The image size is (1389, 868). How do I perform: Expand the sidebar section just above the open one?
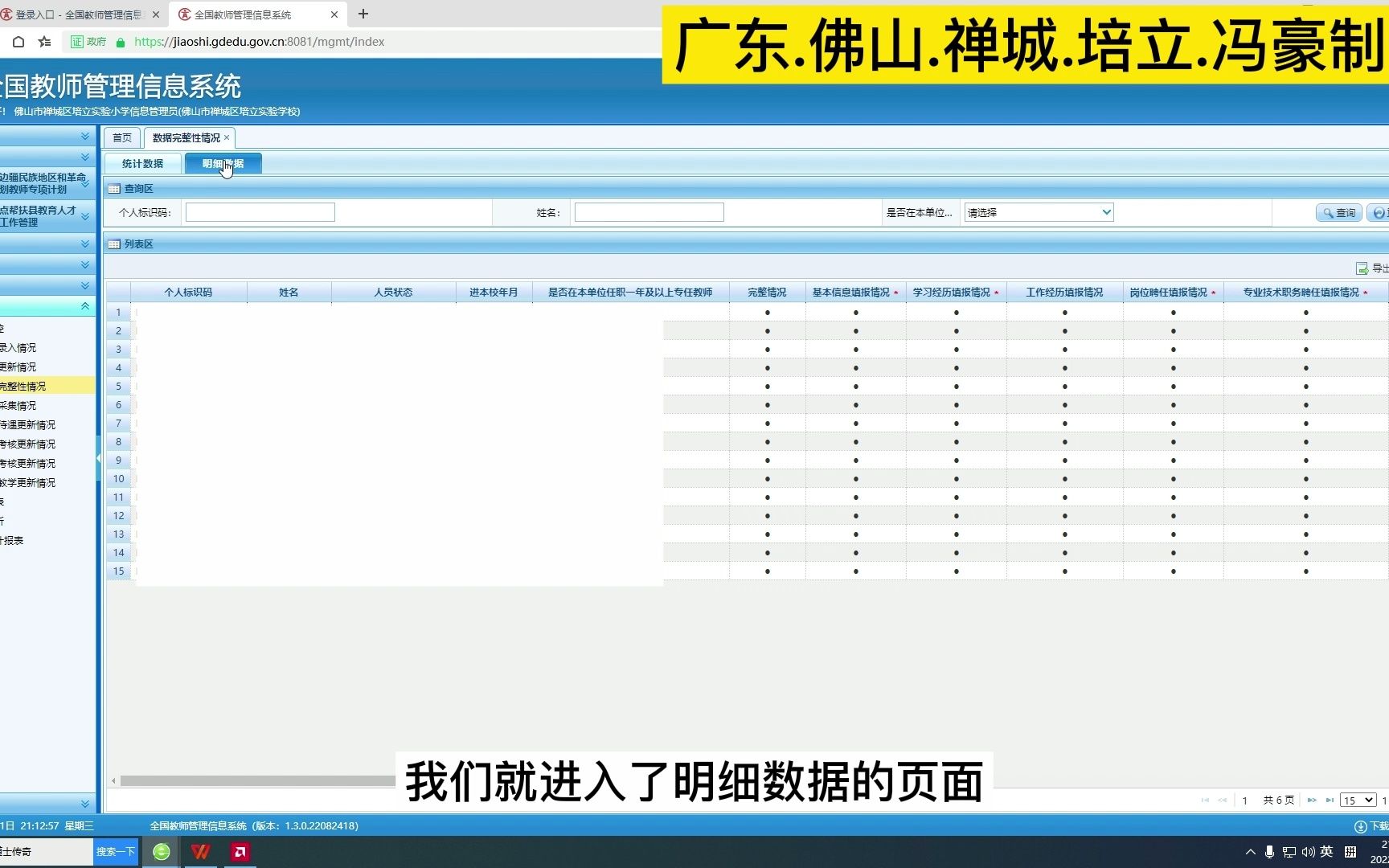pos(85,285)
